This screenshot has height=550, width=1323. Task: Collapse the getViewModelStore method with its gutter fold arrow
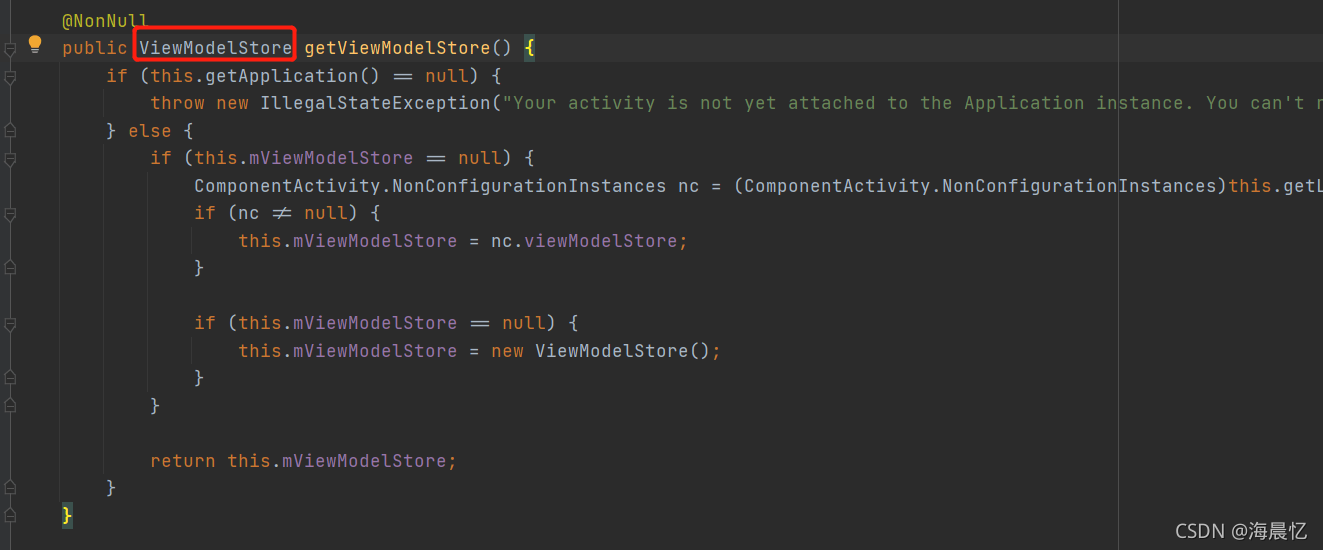[x=10, y=48]
